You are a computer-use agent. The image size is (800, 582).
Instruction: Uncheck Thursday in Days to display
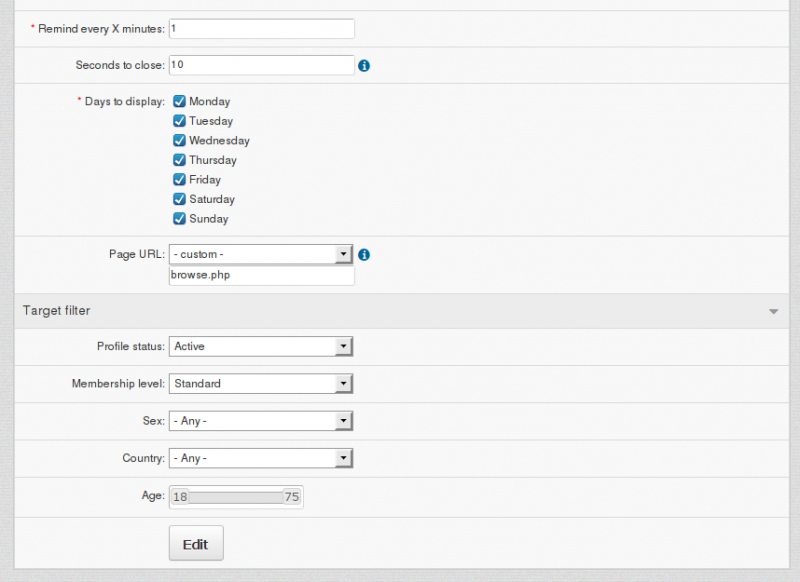pos(180,160)
